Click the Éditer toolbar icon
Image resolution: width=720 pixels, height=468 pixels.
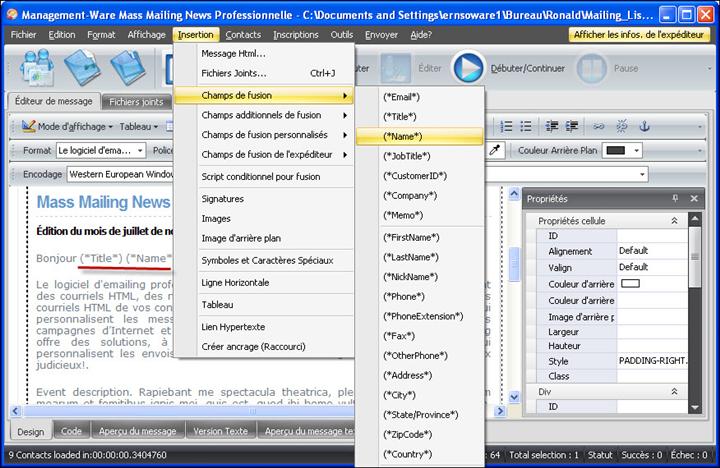396,68
